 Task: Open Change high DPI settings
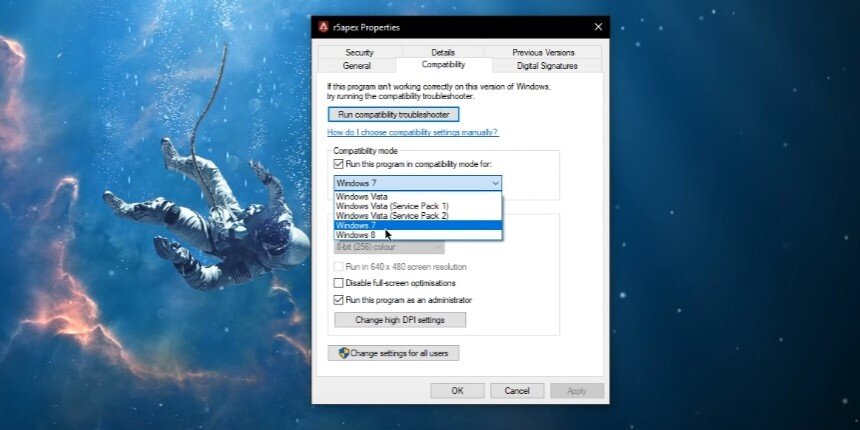pos(400,320)
